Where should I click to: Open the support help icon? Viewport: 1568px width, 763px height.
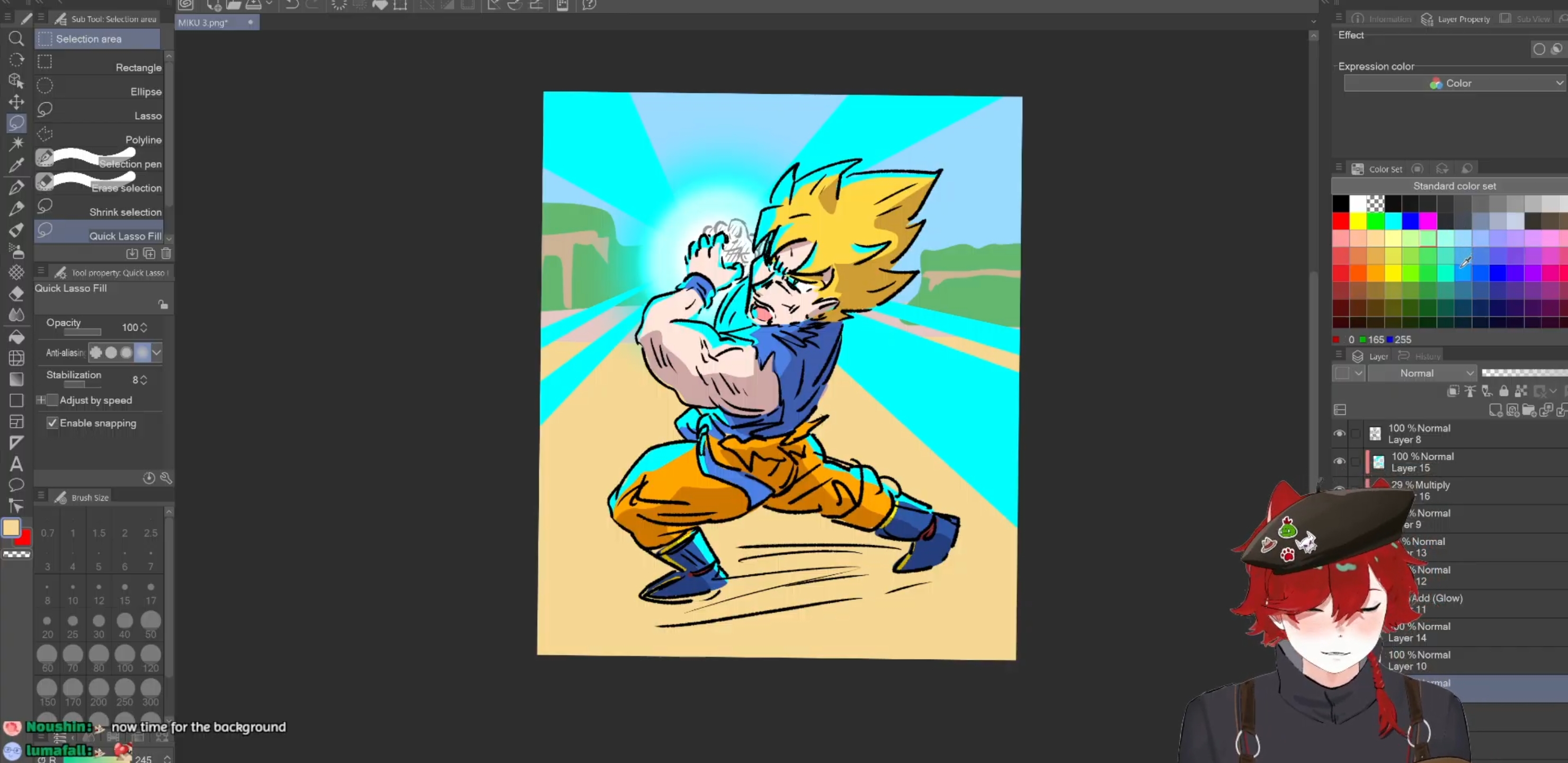(x=589, y=5)
